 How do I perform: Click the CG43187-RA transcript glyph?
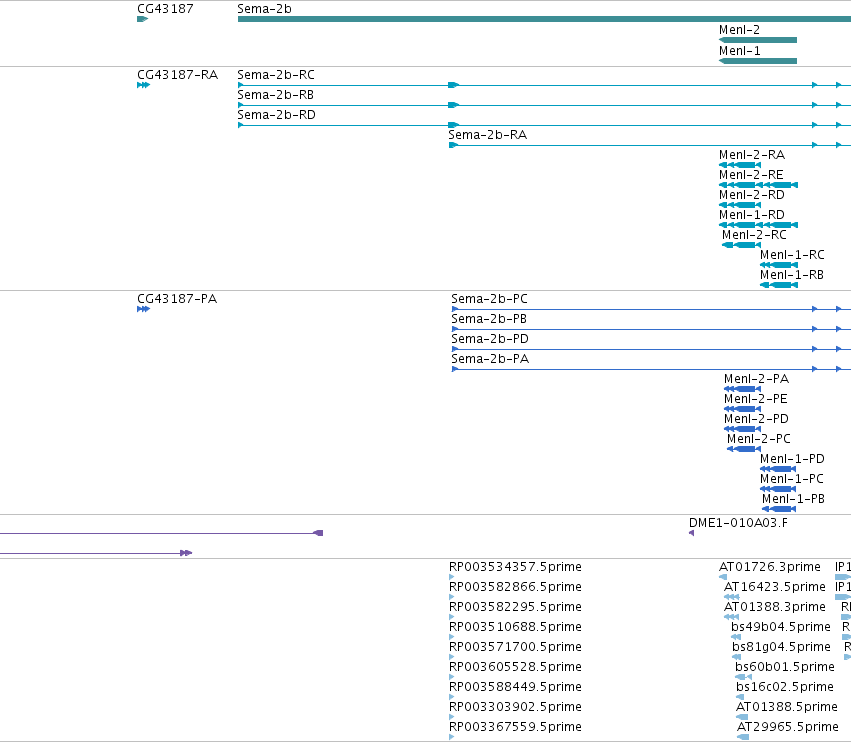point(143,85)
